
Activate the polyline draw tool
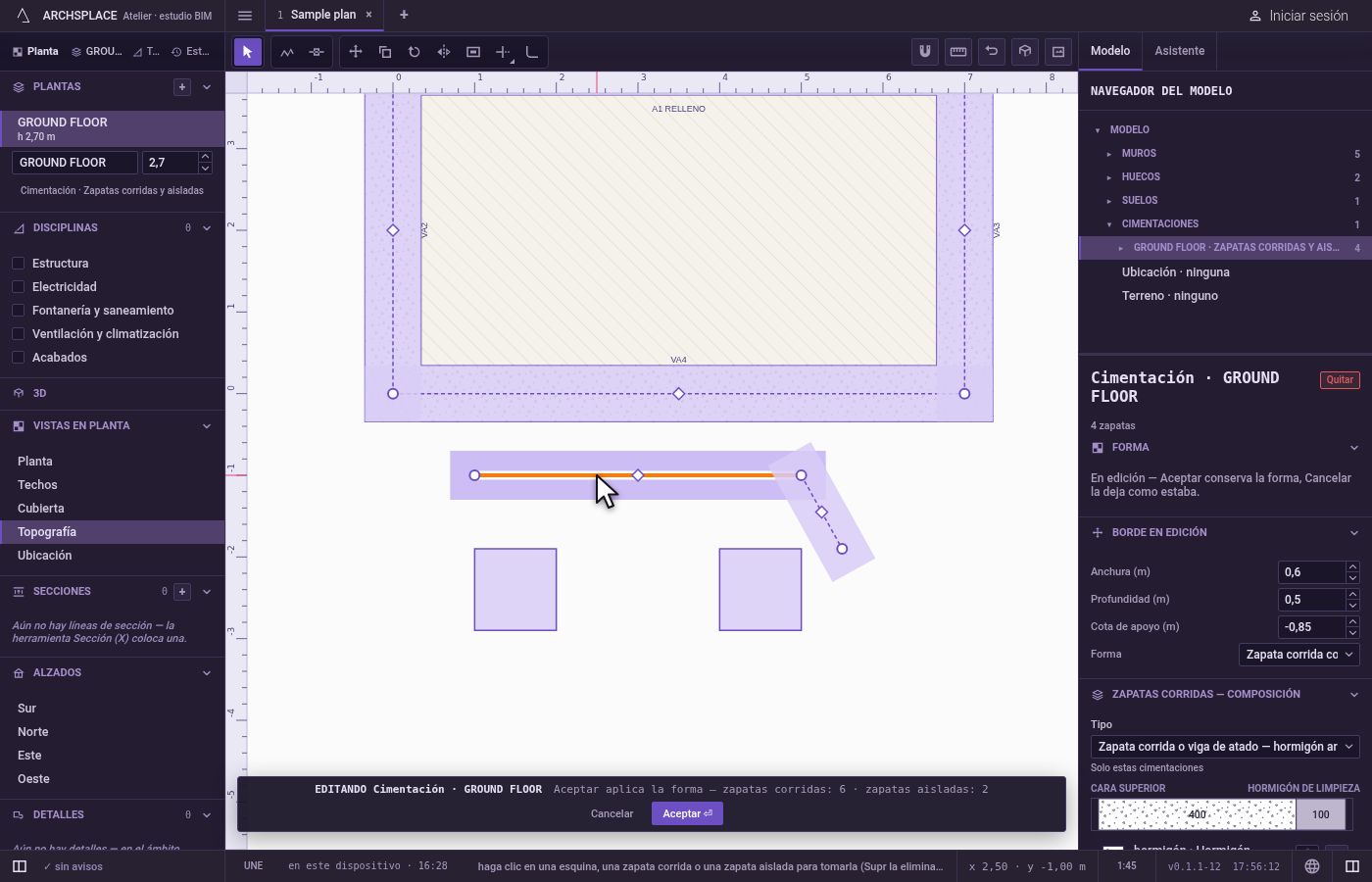(x=287, y=52)
